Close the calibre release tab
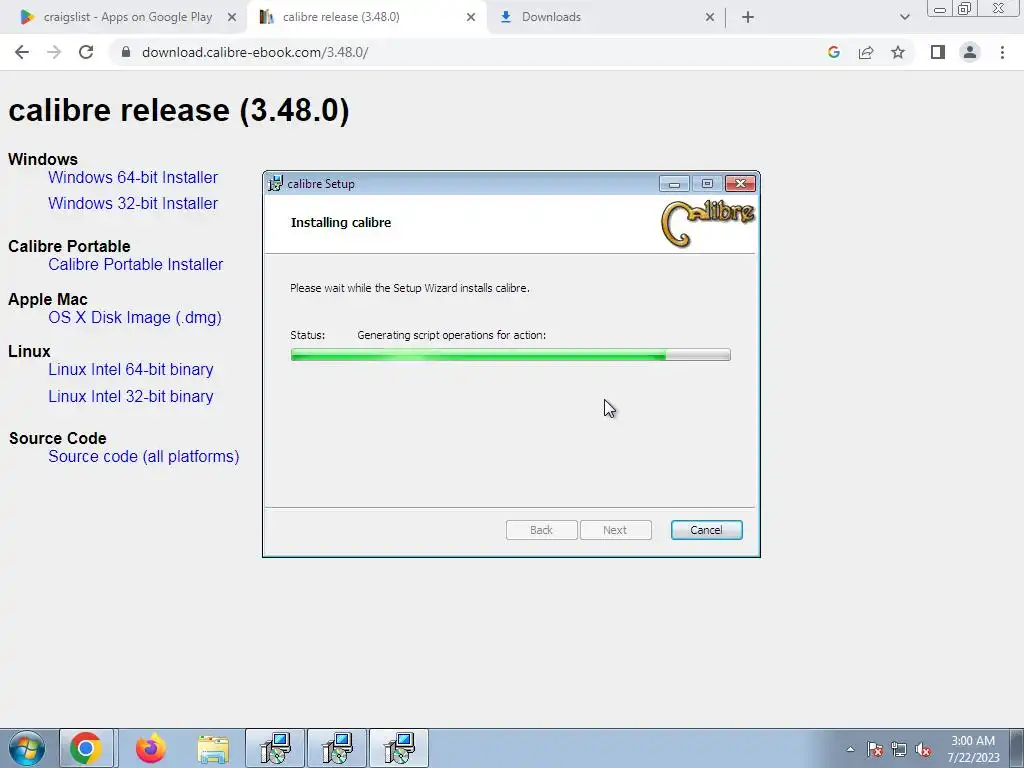This screenshot has width=1024, height=768. [471, 17]
